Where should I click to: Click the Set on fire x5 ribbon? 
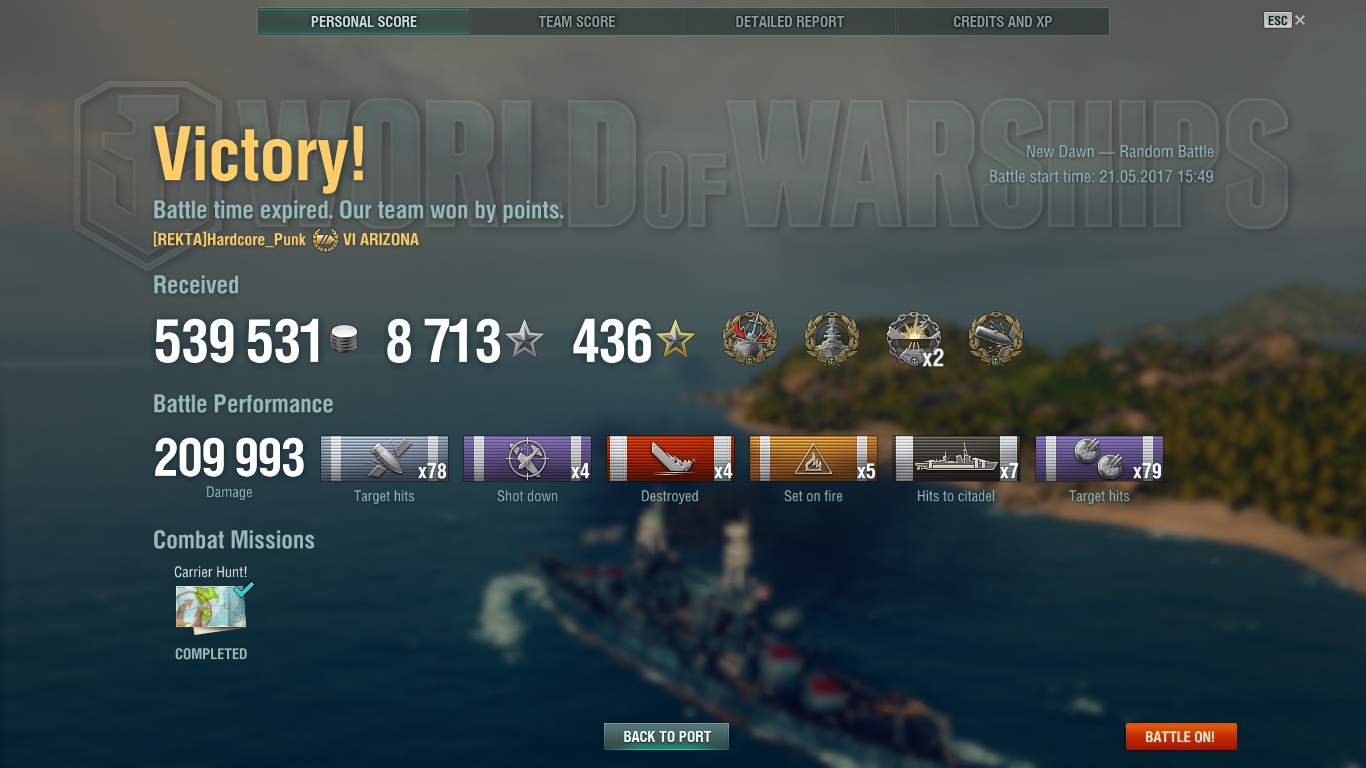pyautogui.click(x=814, y=459)
